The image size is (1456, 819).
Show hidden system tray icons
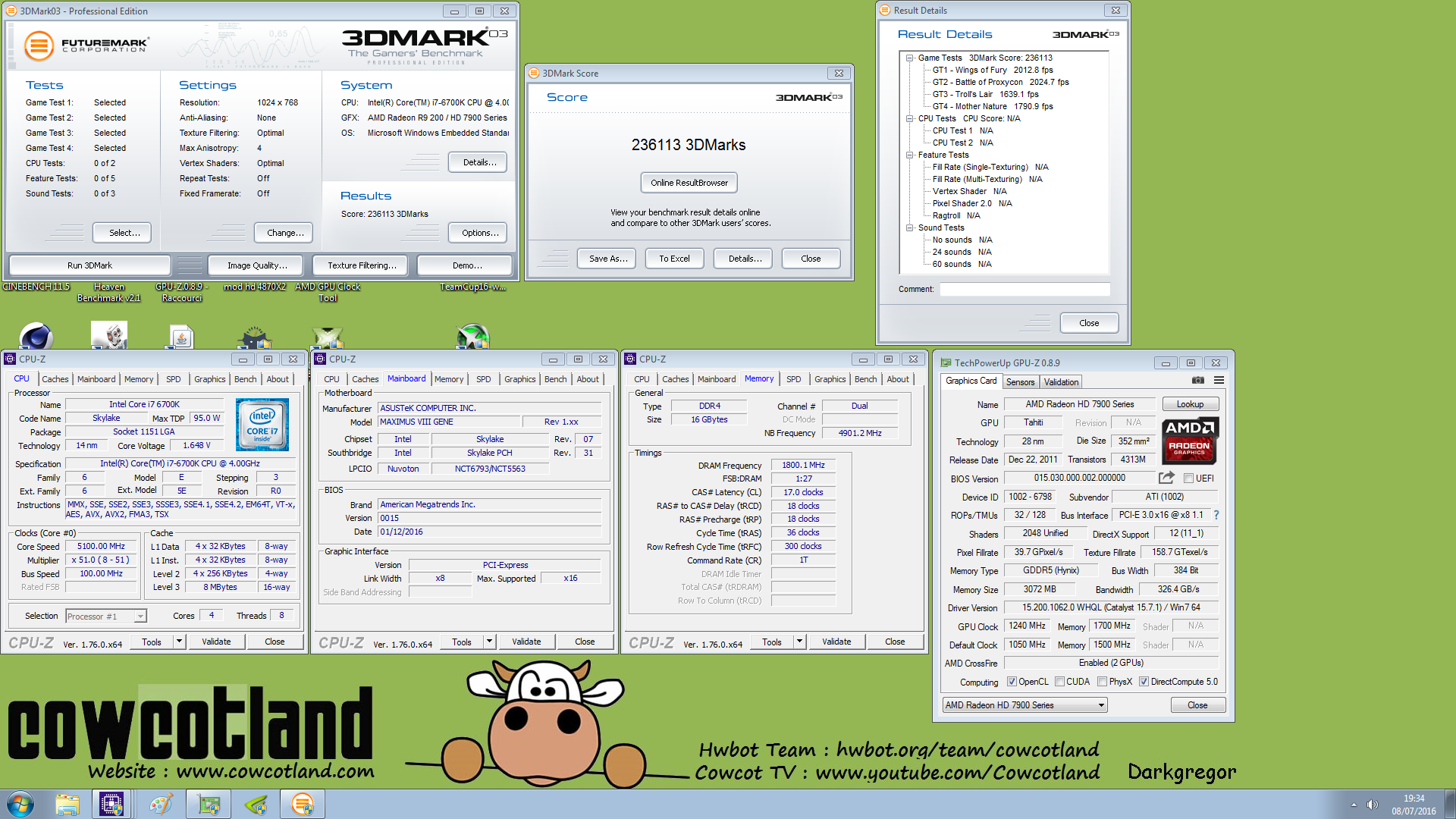click(1354, 805)
